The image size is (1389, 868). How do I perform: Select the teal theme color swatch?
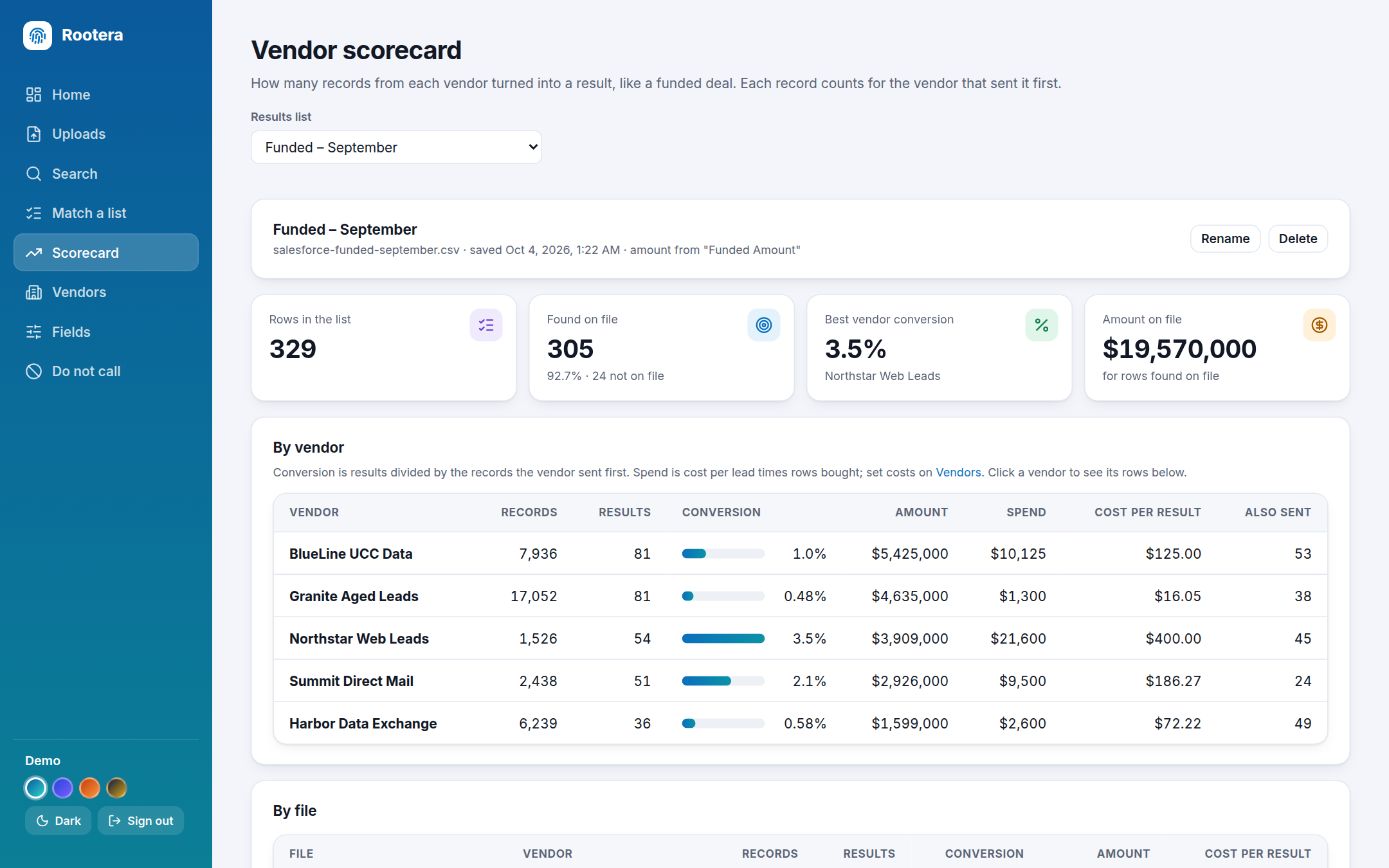click(x=35, y=788)
